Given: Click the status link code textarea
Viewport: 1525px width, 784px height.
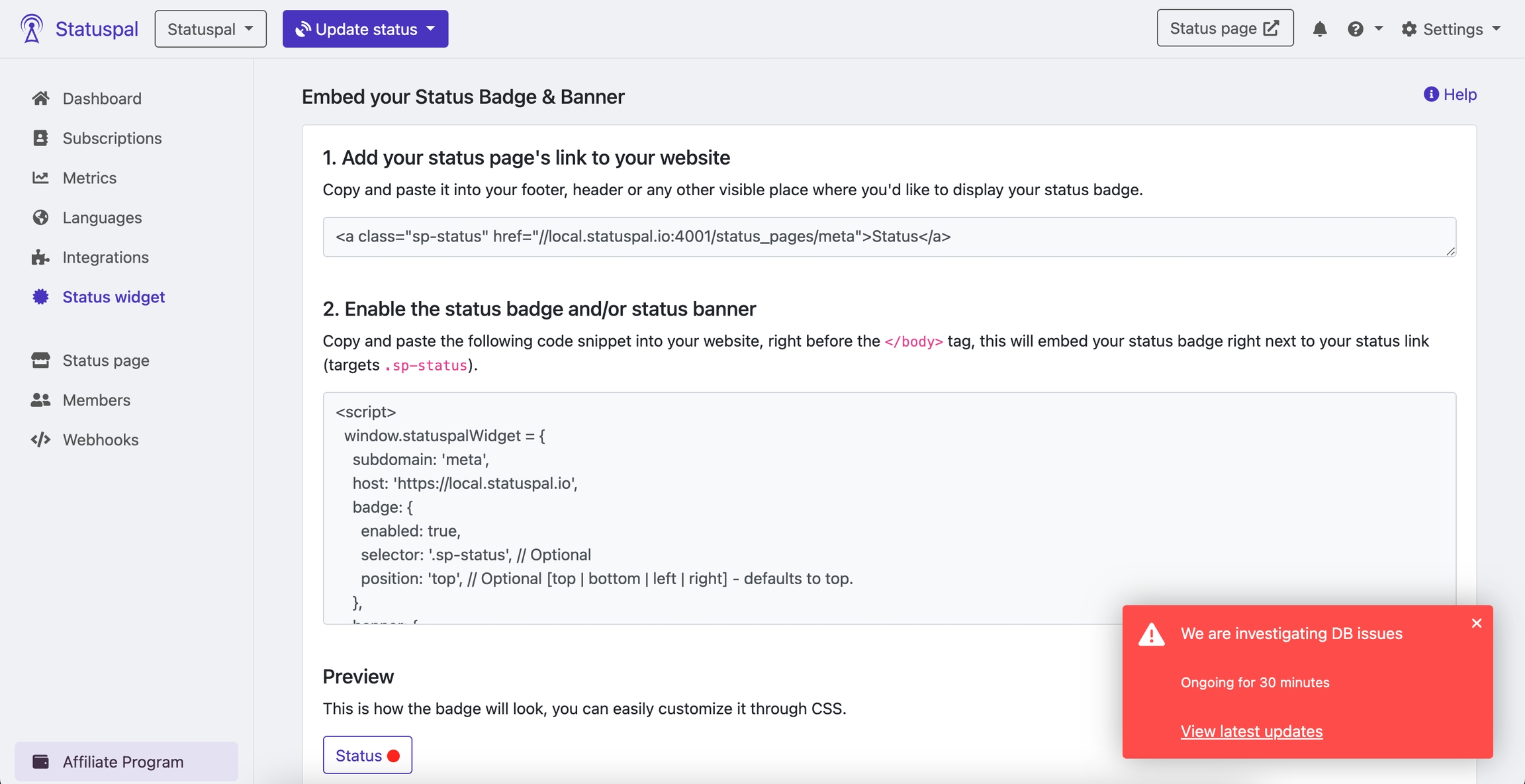Looking at the screenshot, I should pyautogui.click(x=889, y=237).
